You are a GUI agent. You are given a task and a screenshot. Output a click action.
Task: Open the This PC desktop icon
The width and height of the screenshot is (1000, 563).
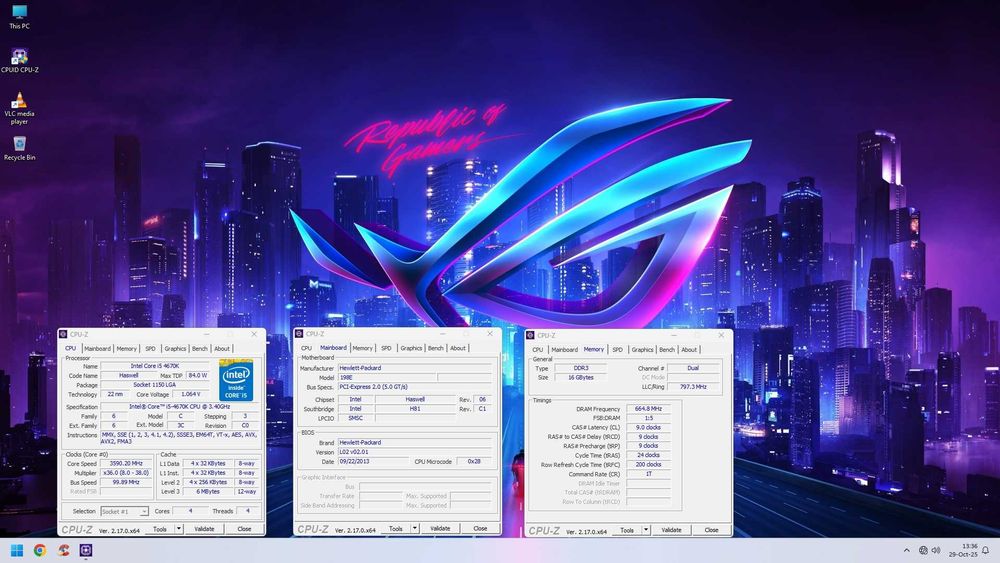[19, 17]
